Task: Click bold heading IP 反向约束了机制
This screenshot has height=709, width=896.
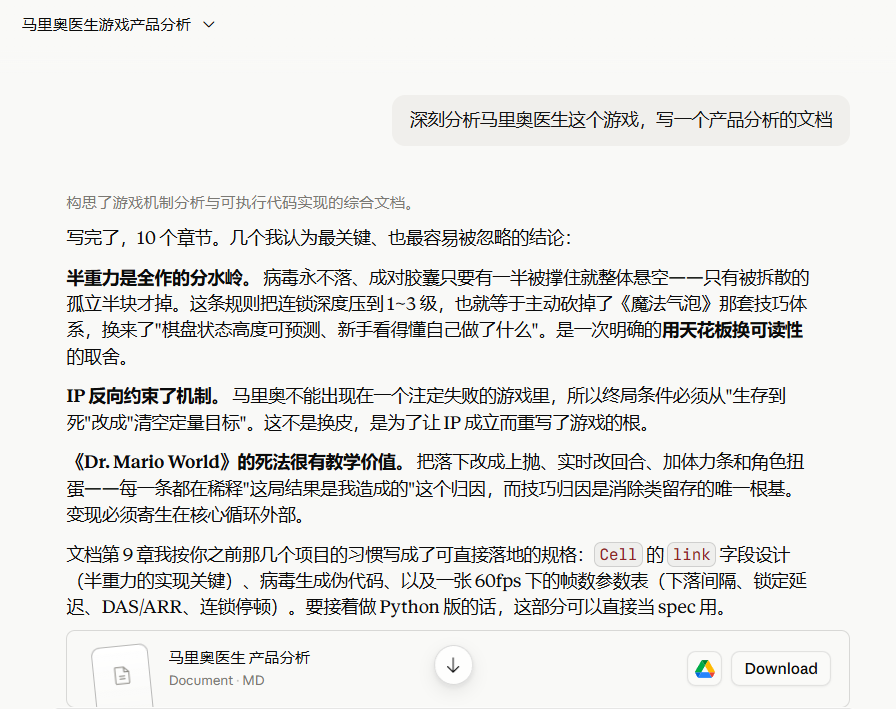Action: coord(143,396)
